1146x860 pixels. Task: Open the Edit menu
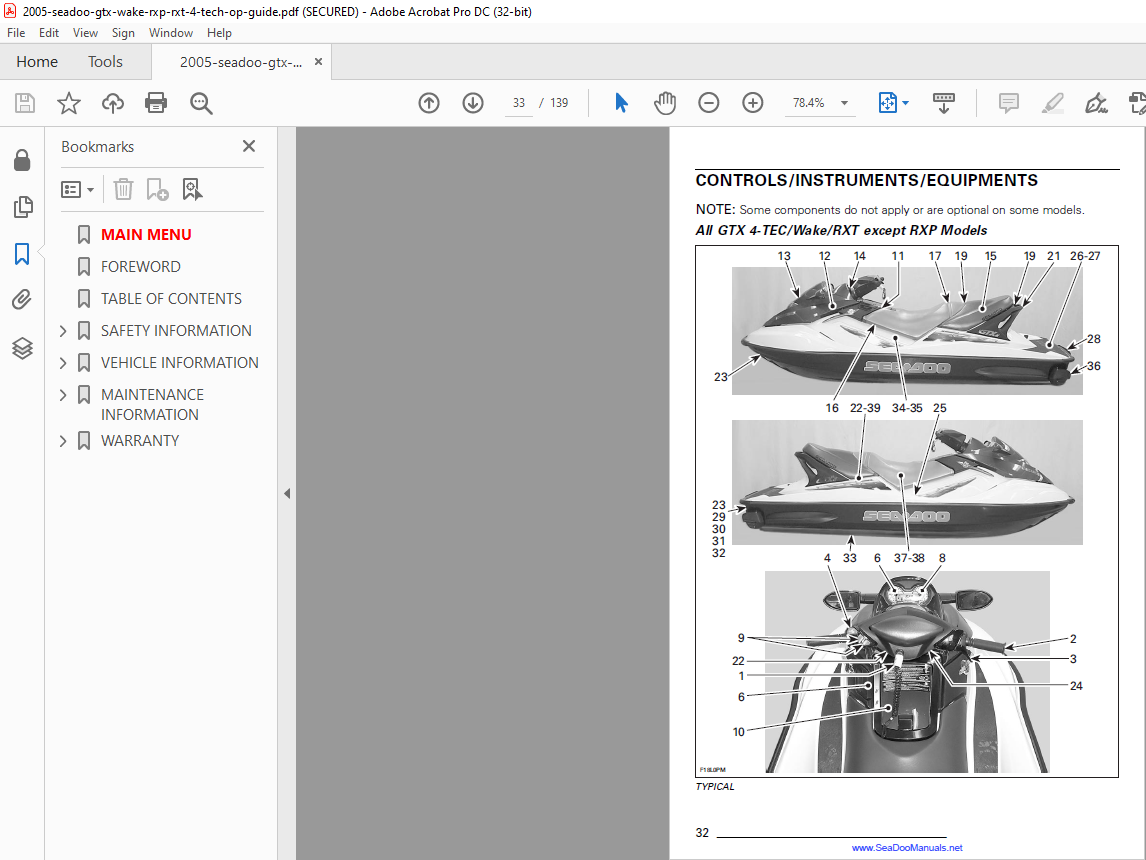(x=49, y=33)
